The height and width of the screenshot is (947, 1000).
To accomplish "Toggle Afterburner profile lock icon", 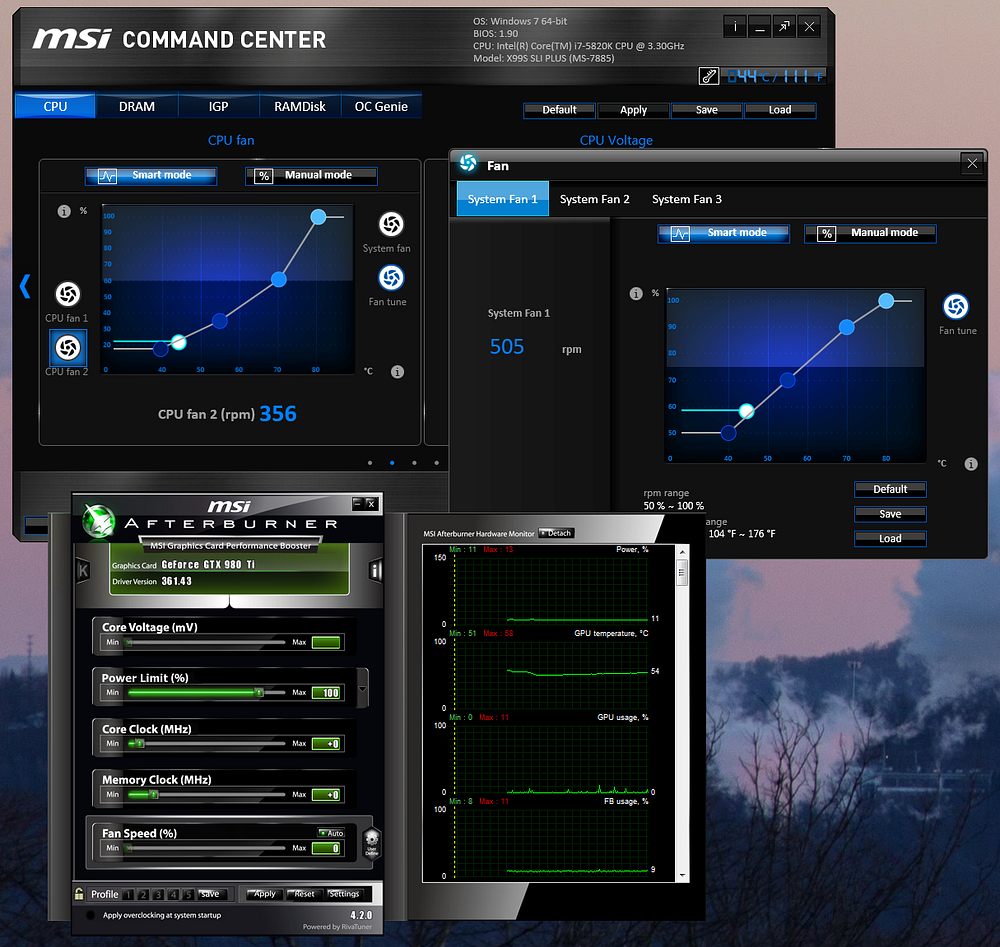I will coord(79,893).
